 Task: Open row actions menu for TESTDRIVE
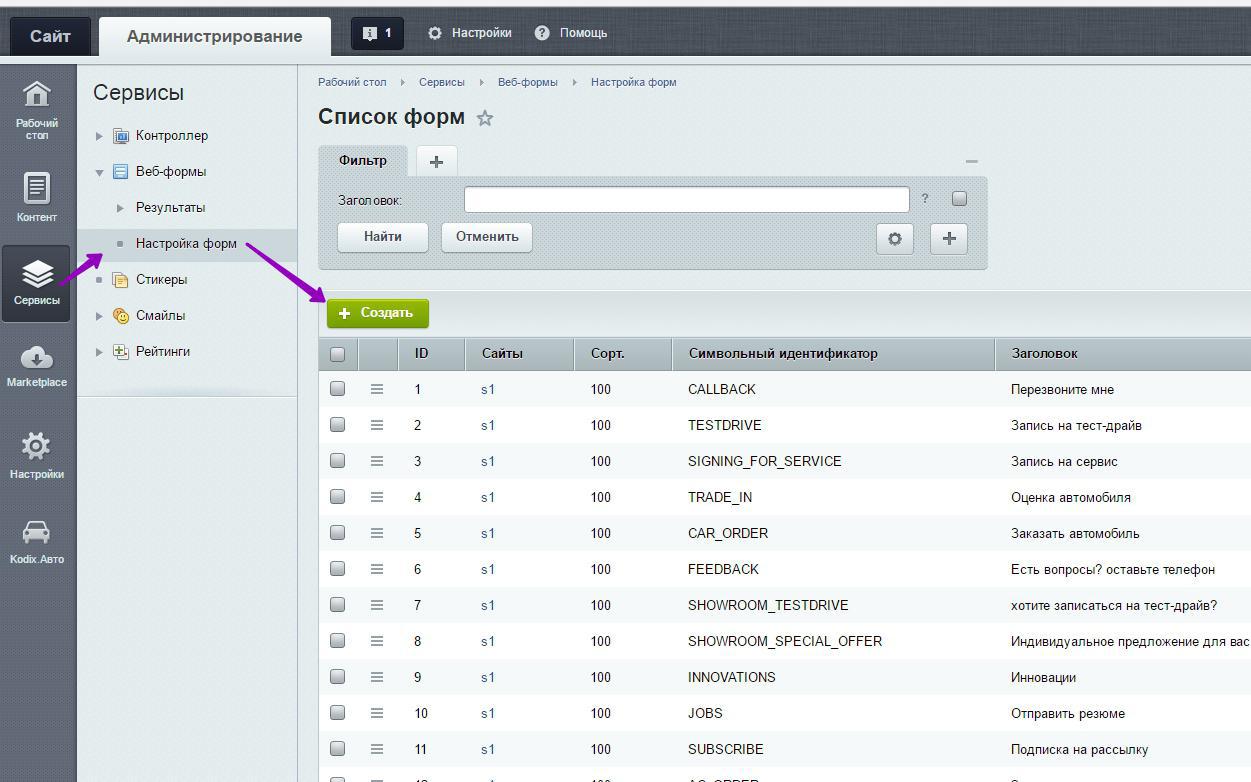[377, 425]
